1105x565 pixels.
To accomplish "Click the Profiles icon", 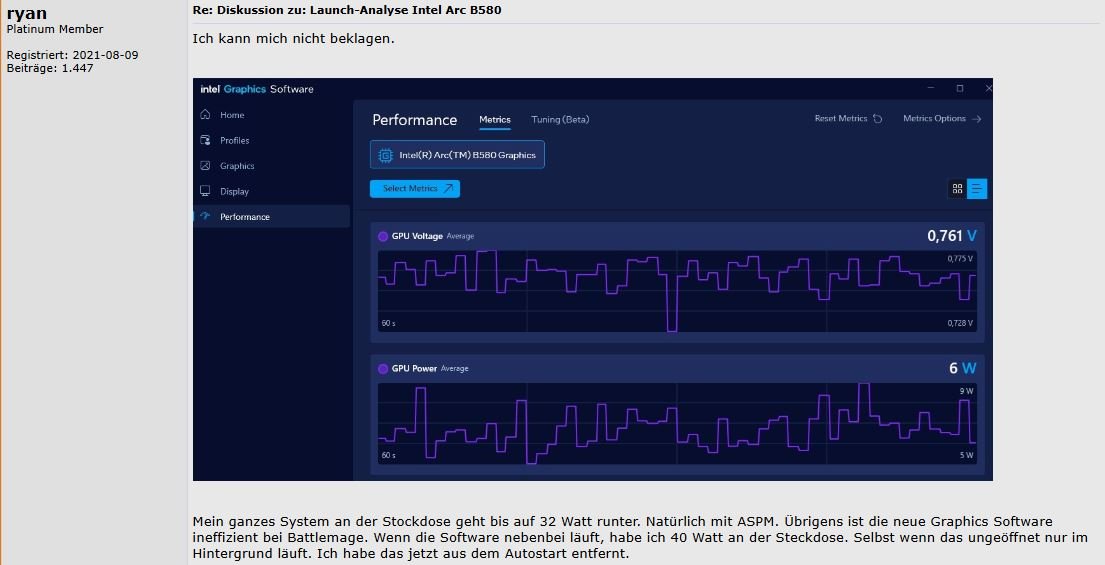I will [205, 139].
